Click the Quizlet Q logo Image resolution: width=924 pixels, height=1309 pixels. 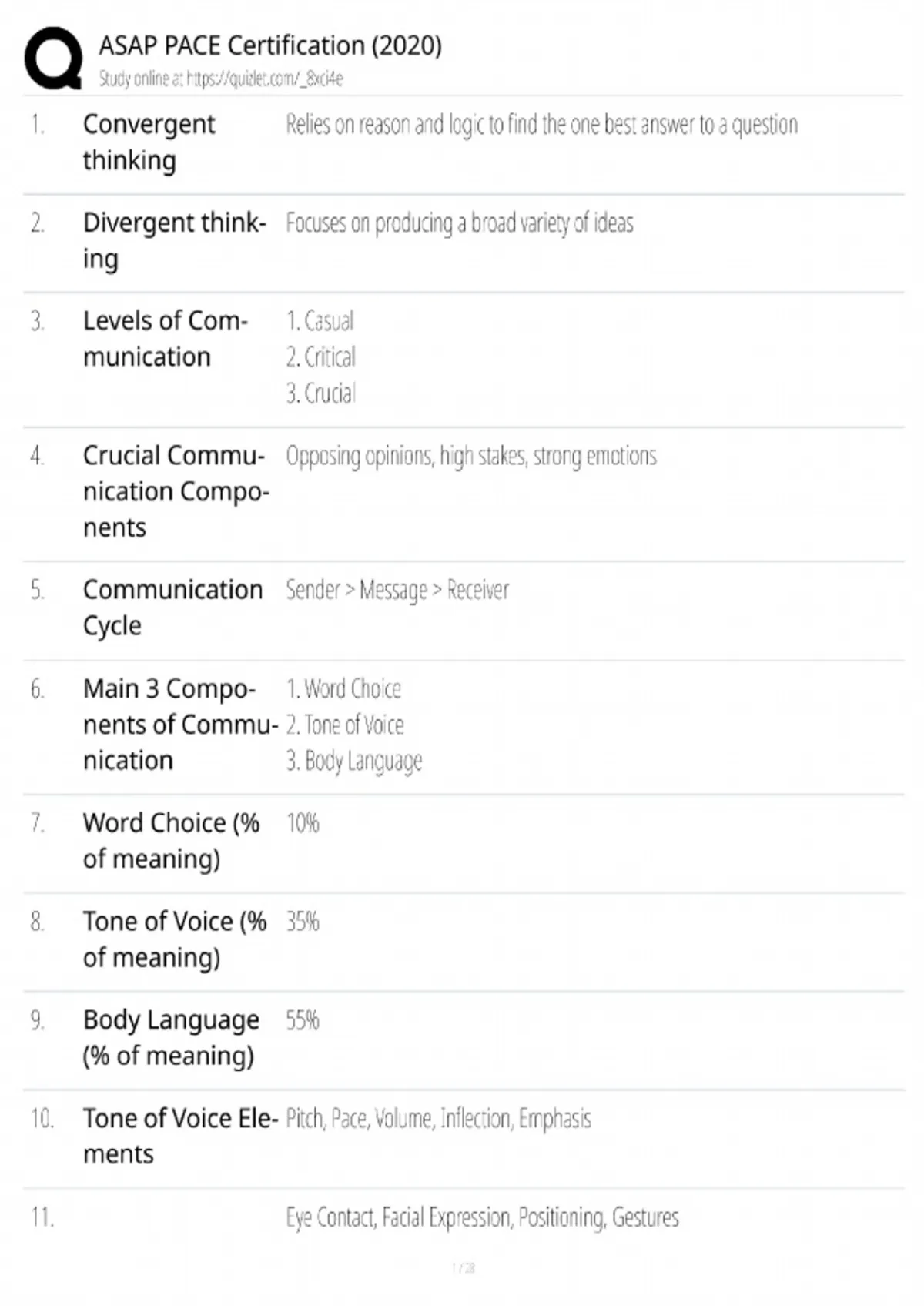click(x=53, y=59)
